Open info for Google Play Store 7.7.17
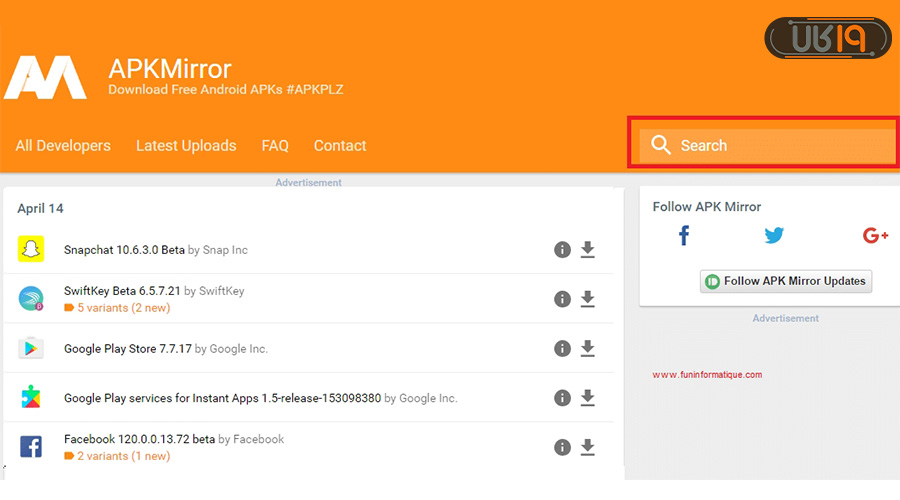 click(x=562, y=348)
